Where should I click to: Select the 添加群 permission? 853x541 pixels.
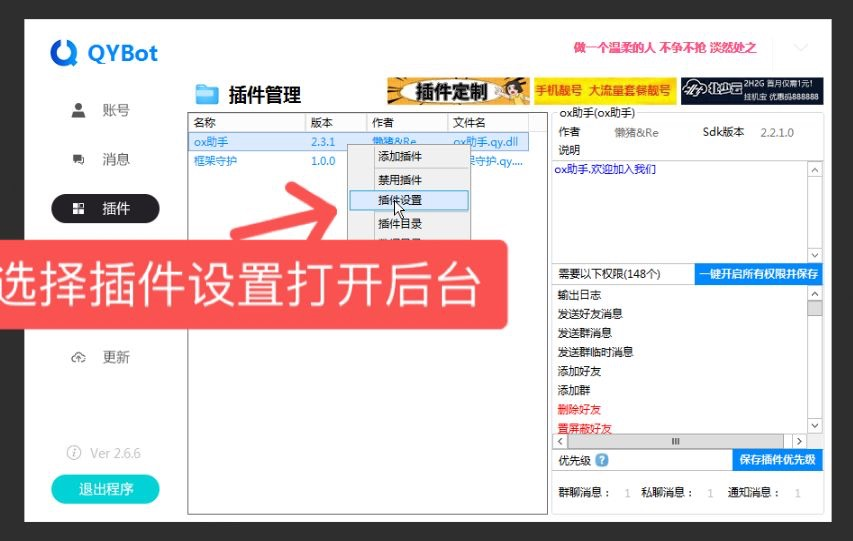coord(574,390)
